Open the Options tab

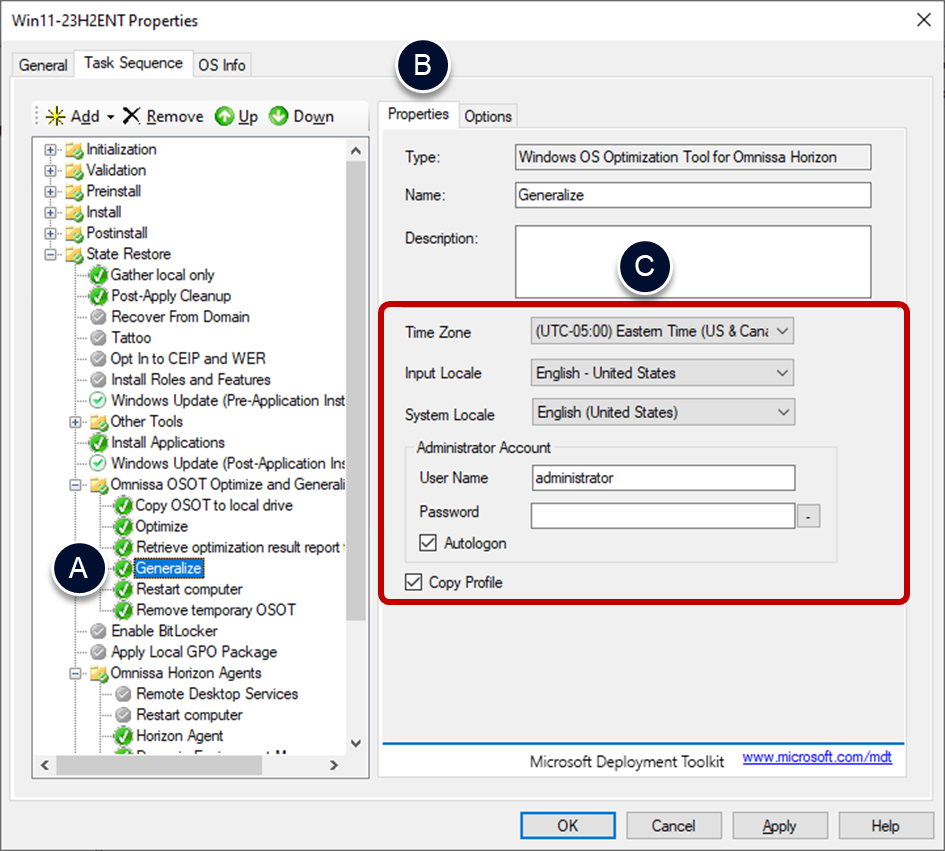(x=488, y=116)
